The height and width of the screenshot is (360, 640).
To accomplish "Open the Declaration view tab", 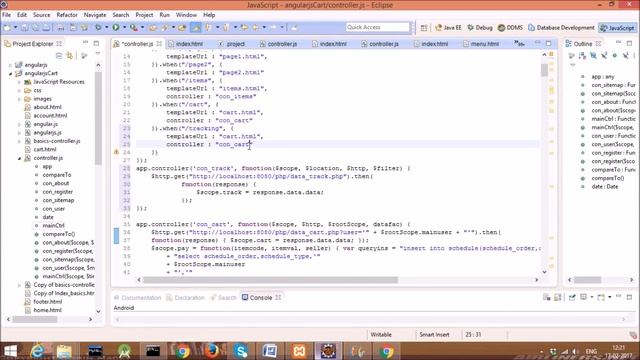I will pyautogui.click(x=185, y=298).
